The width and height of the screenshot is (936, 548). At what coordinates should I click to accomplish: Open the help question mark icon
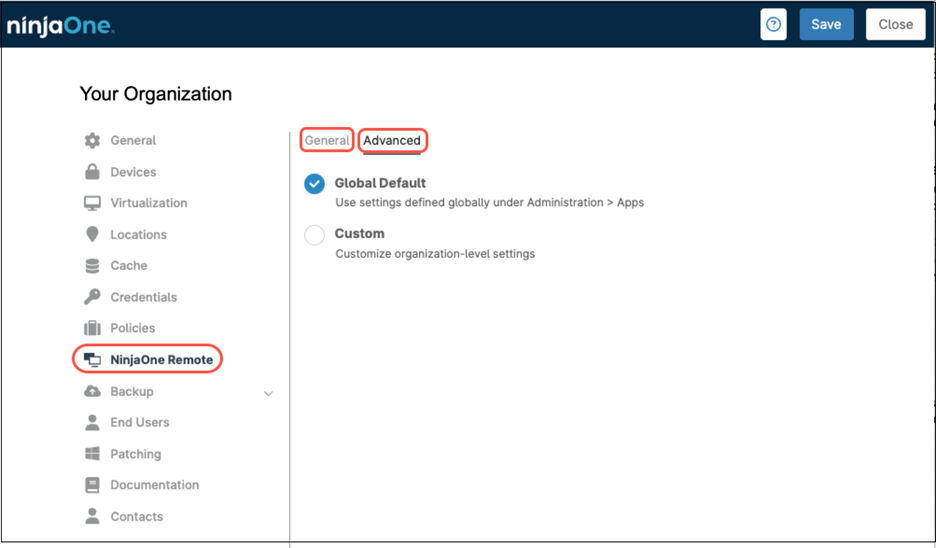773,24
